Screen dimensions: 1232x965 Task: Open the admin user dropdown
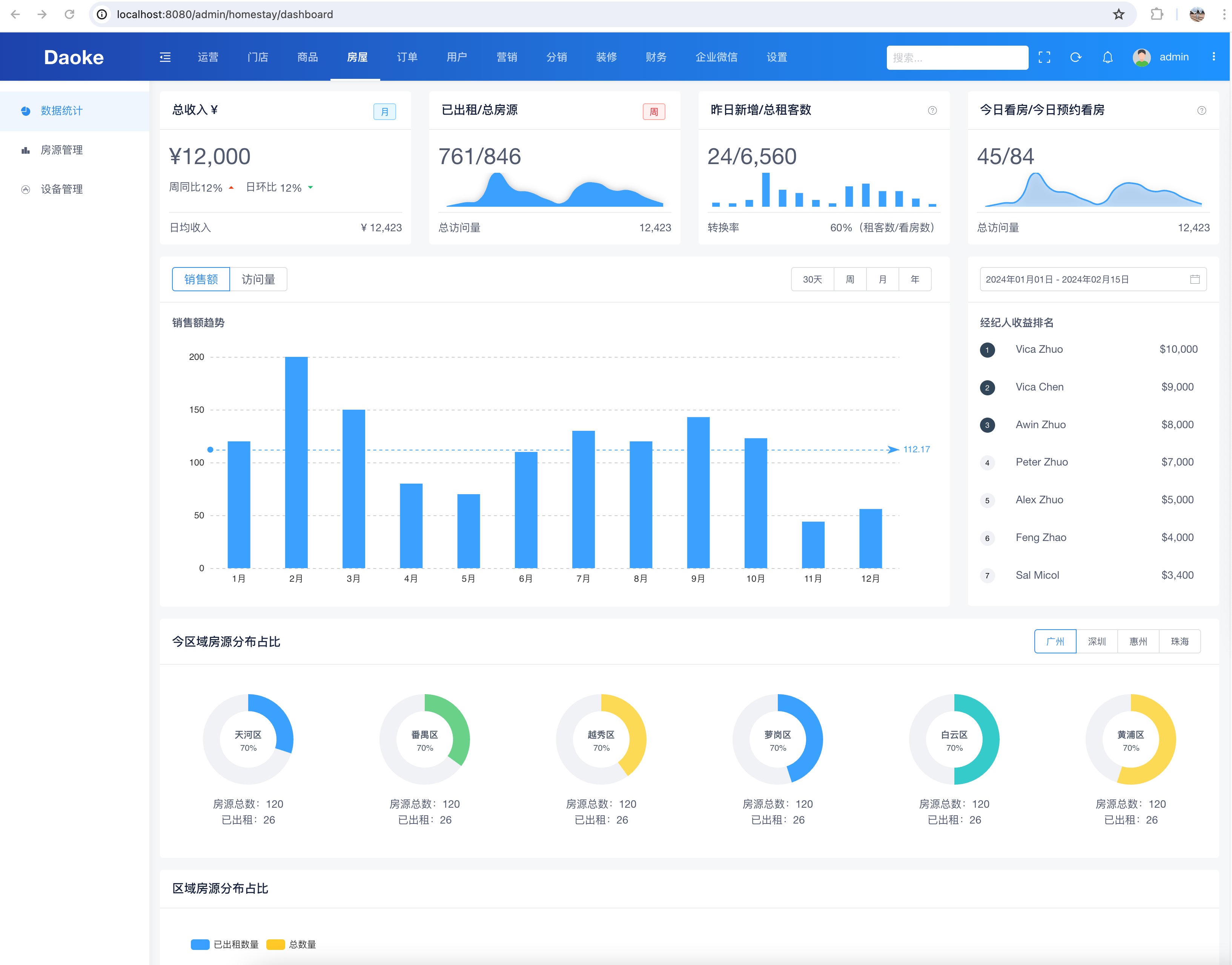tap(1161, 57)
